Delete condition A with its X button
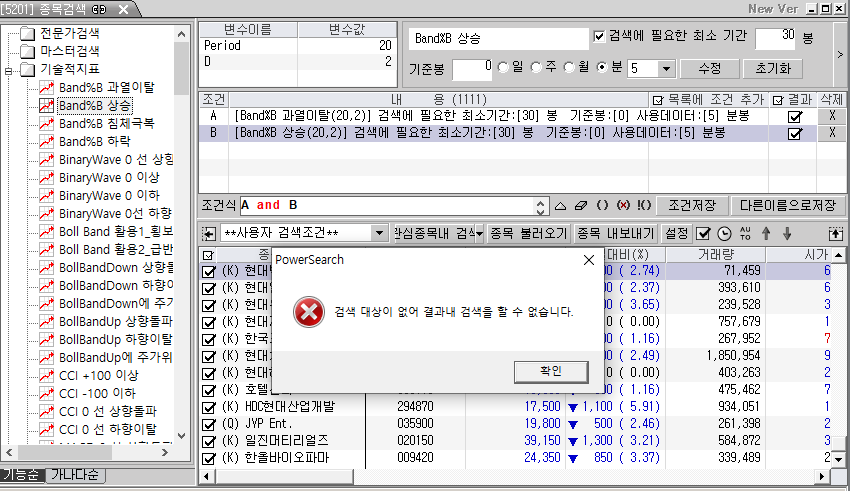850x491 pixels. [x=832, y=116]
